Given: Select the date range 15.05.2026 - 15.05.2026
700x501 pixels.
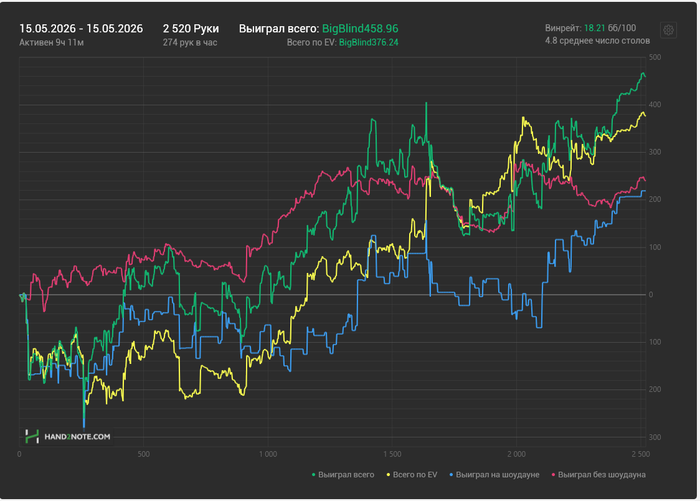Looking at the screenshot, I should (81, 29).
